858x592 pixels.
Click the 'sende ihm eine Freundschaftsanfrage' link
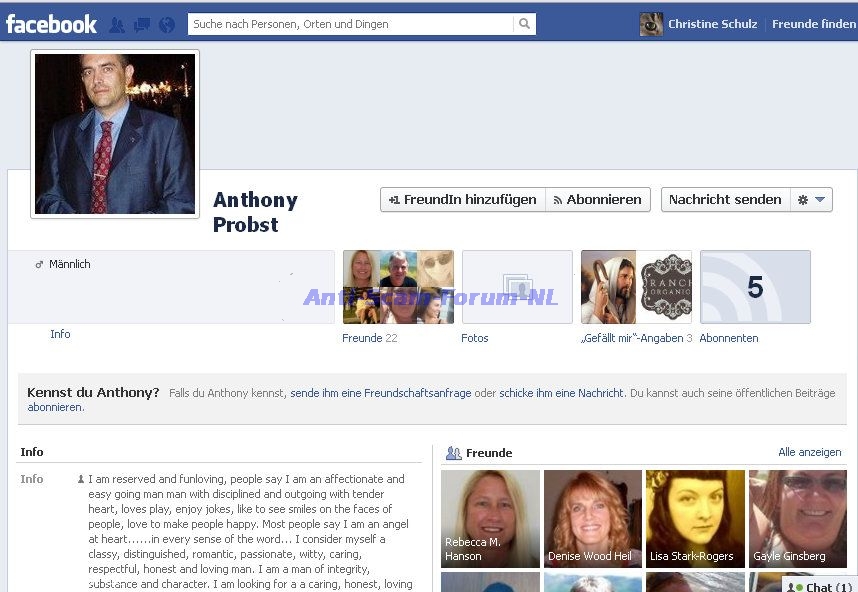click(380, 394)
